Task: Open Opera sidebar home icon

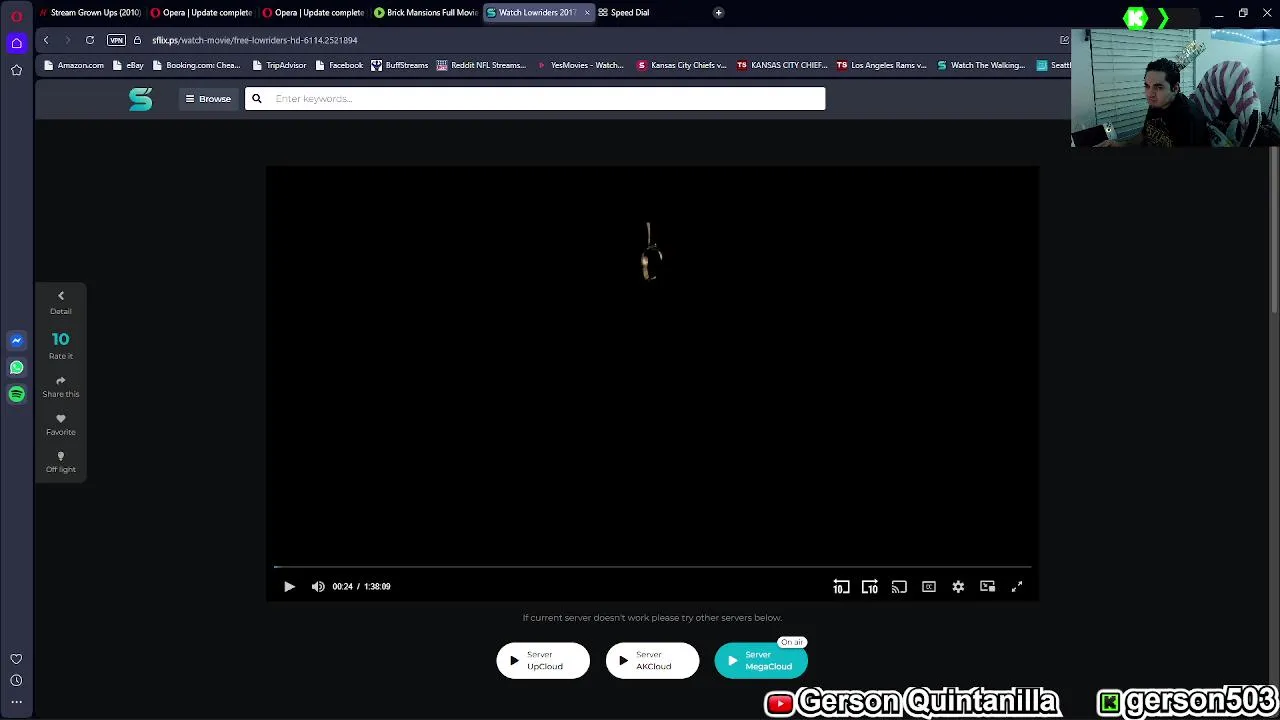Action: 16,43
